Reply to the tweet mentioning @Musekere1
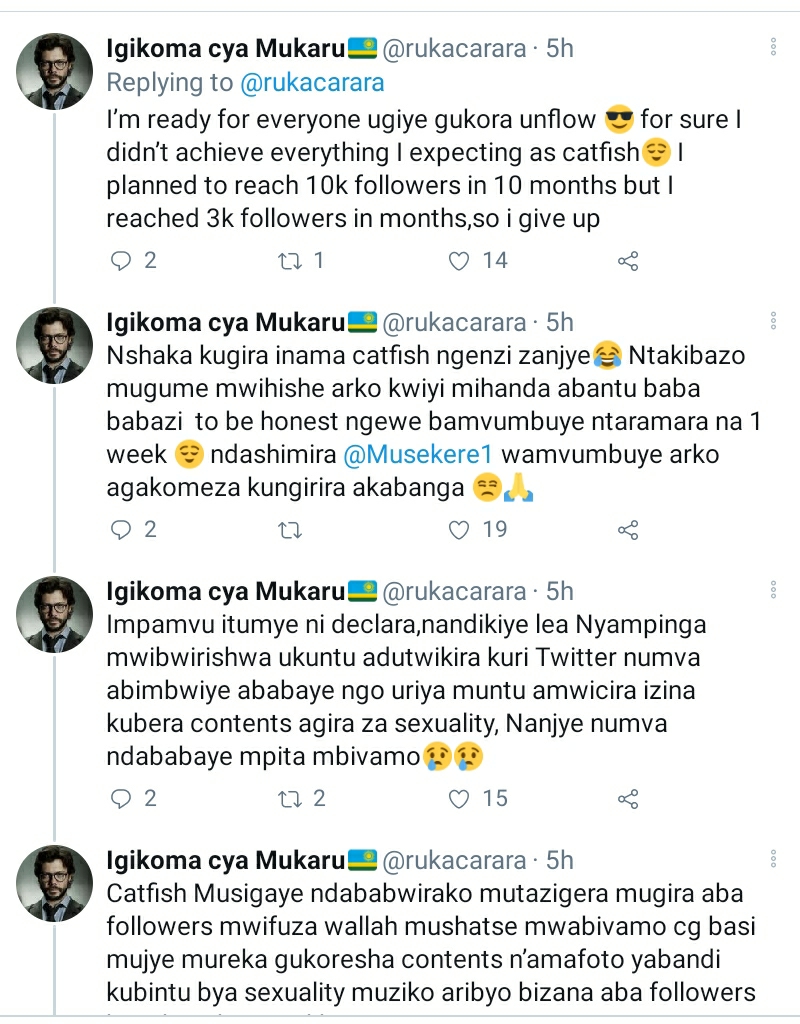 click(121, 530)
